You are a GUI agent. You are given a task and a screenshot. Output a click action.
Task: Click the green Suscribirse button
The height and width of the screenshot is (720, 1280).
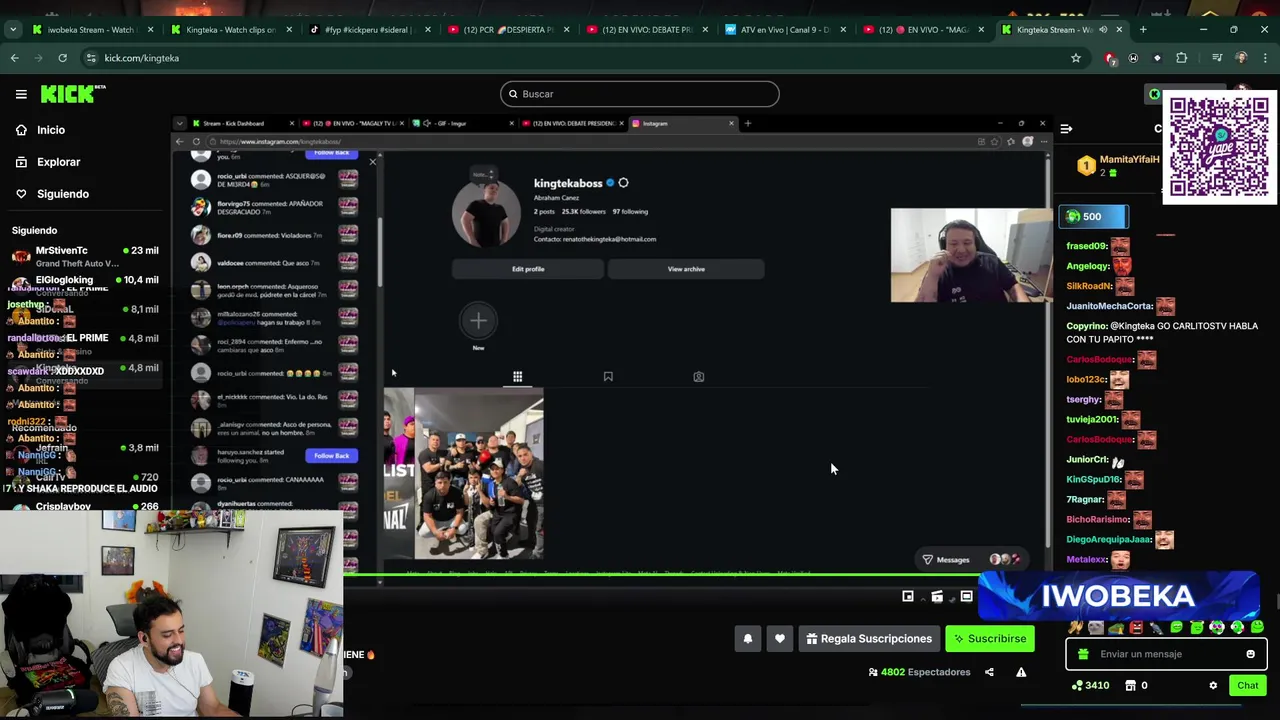click(x=990, y=639)
